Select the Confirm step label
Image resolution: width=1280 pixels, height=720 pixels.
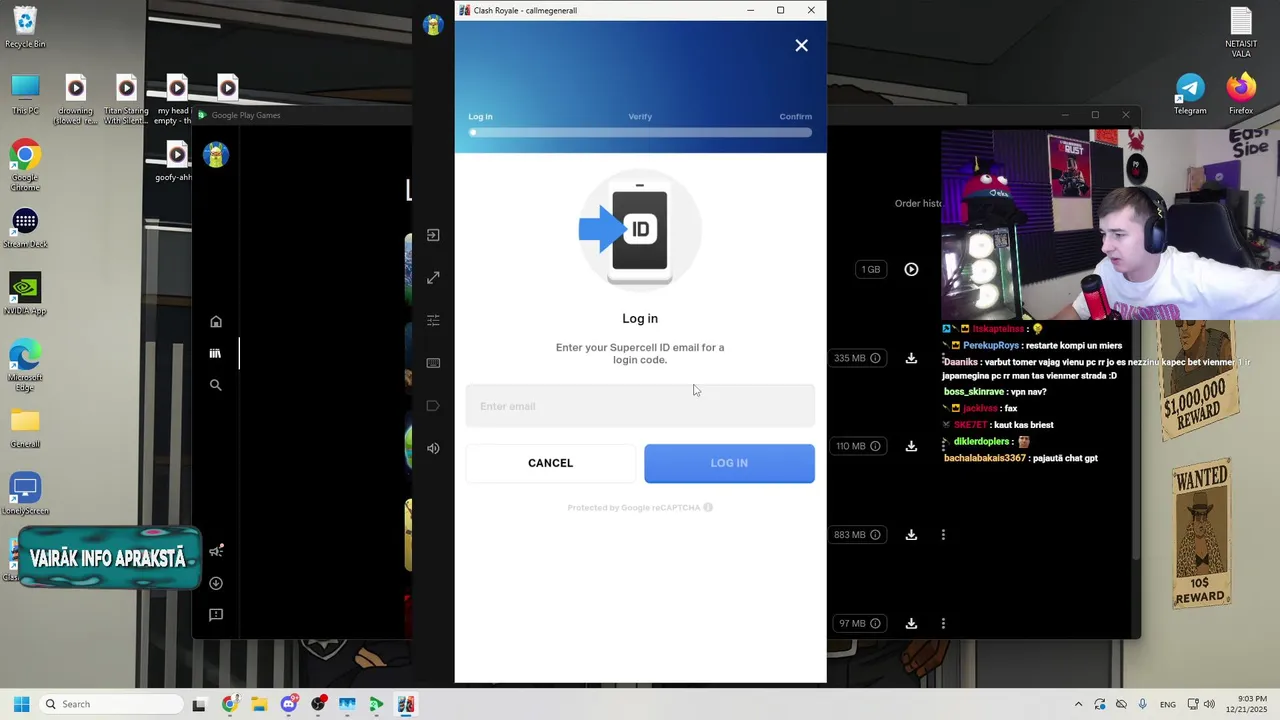tap(796, 117)
